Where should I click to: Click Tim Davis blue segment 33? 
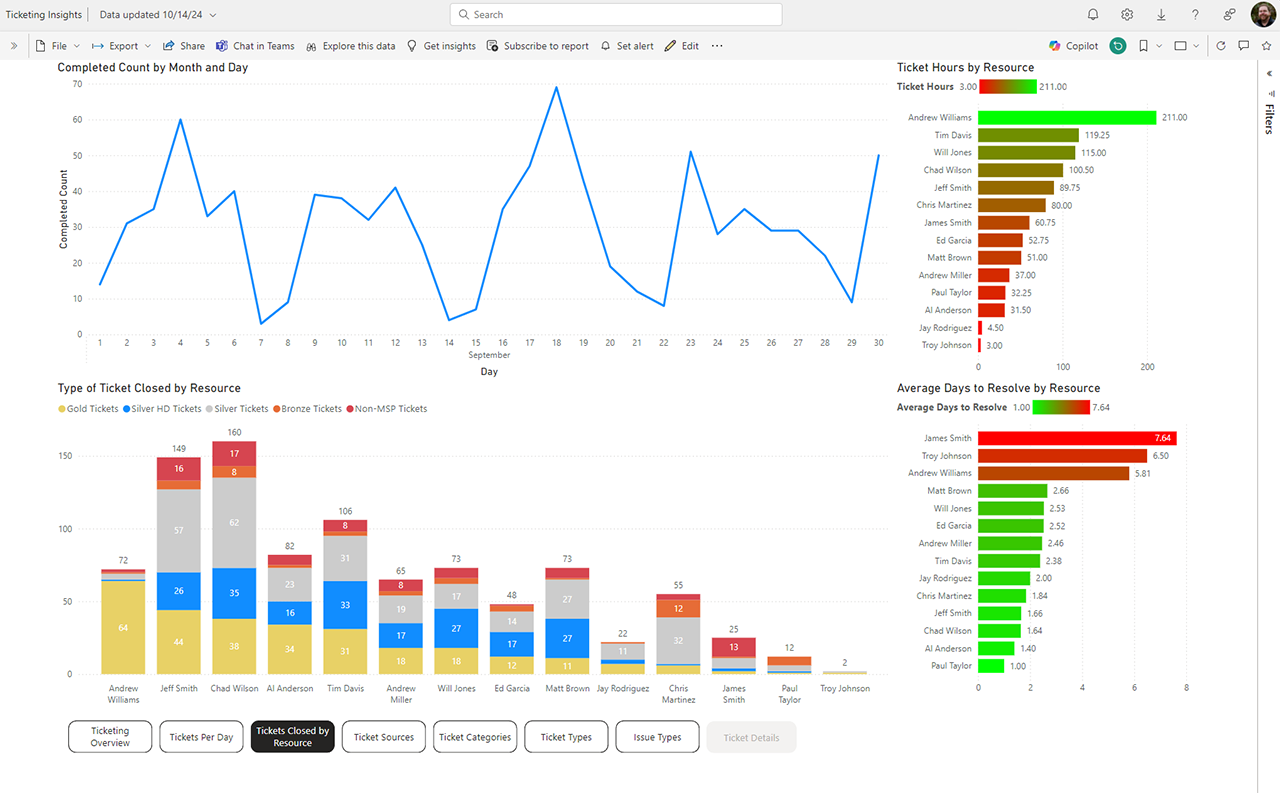click(344, 605)
